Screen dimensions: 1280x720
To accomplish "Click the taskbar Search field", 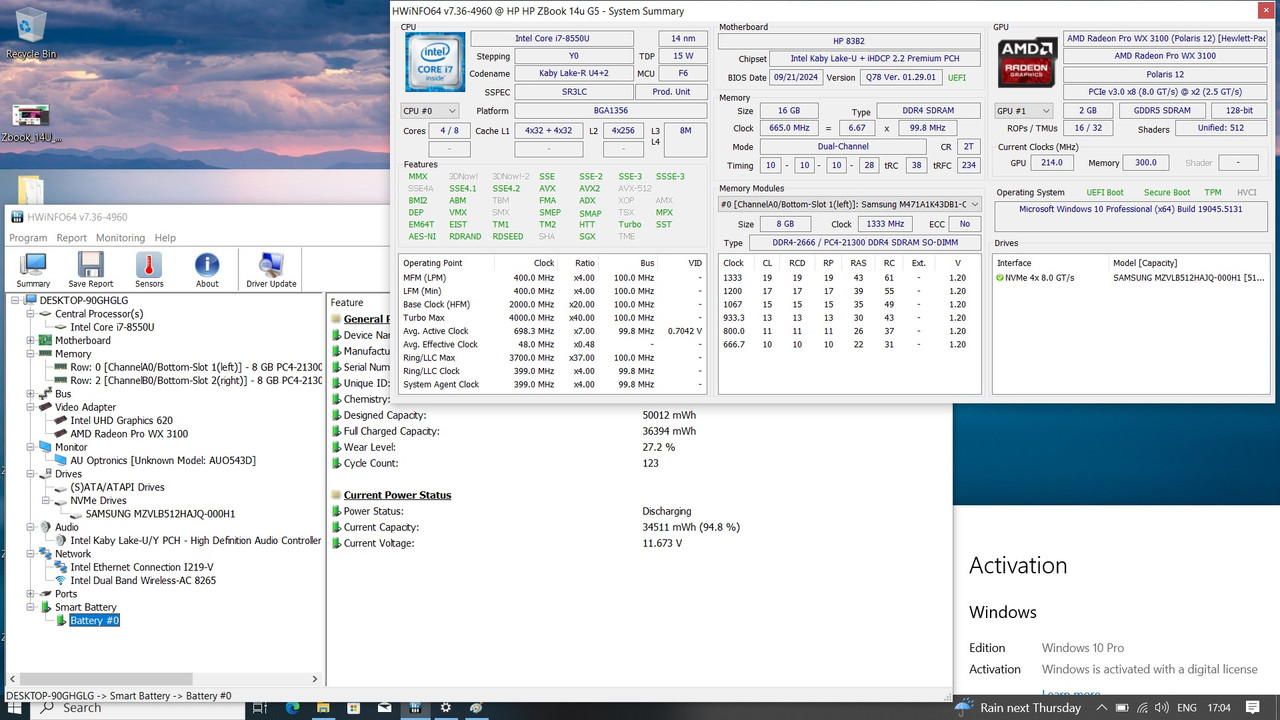I will click(80, 707).
